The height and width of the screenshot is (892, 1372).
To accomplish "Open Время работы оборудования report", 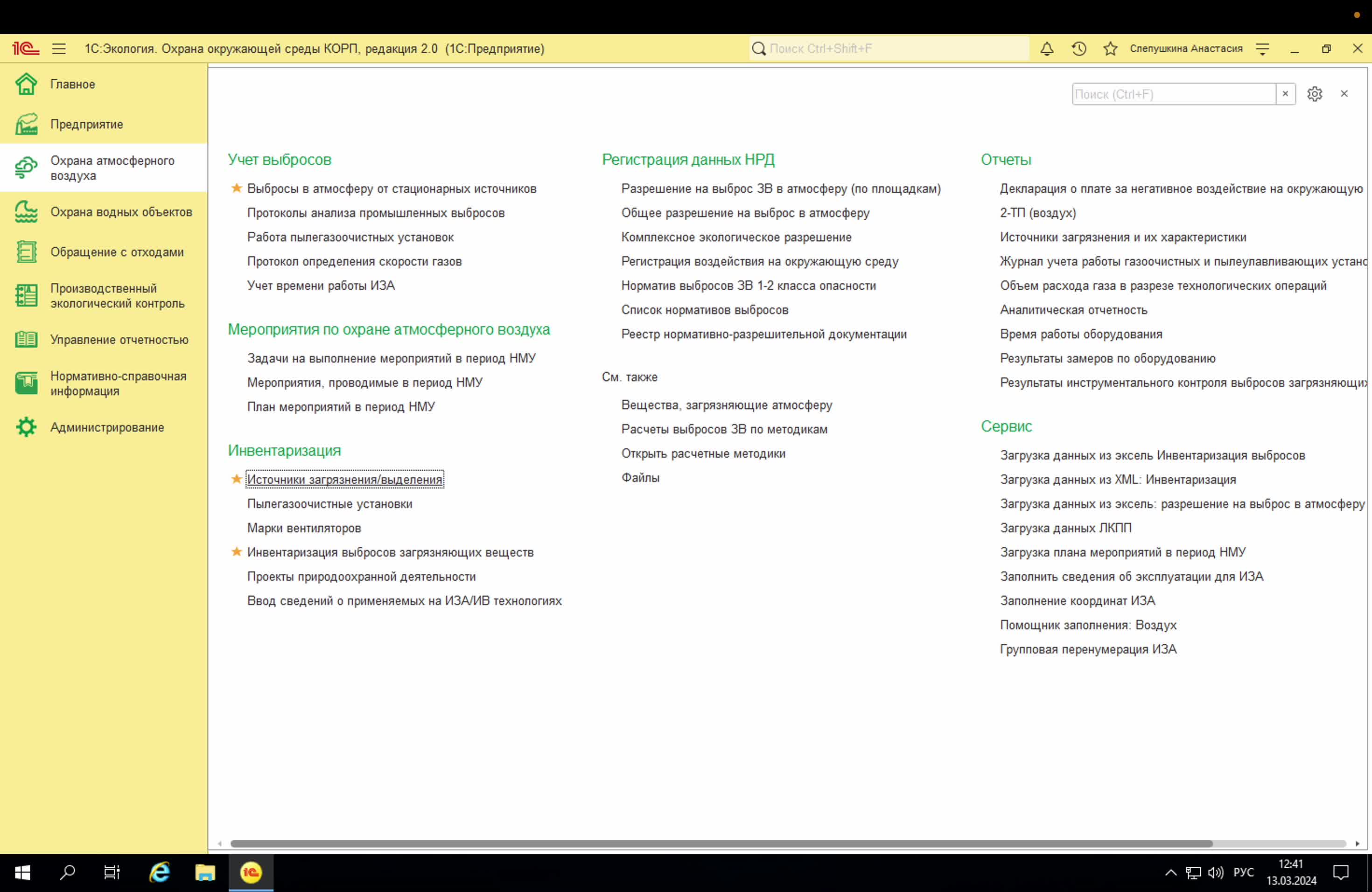I will pyautogui.click(x=1081, y=334).
